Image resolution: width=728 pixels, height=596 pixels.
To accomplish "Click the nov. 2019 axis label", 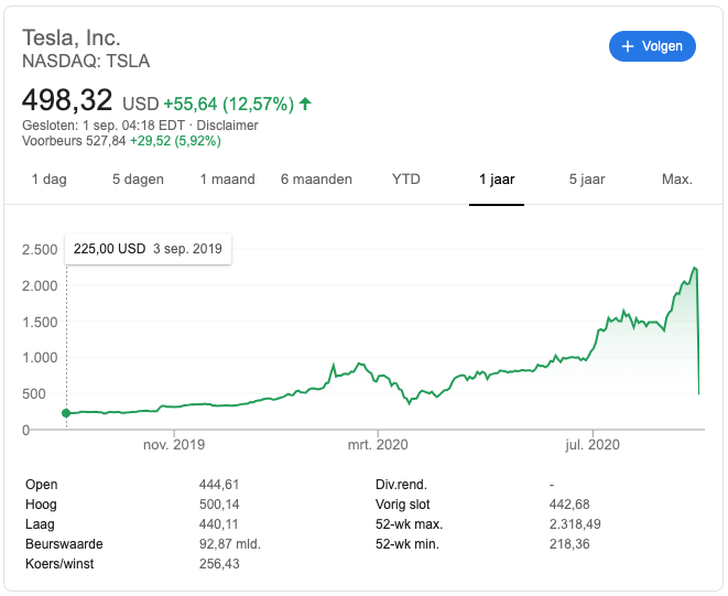I will tap(174, 445).
